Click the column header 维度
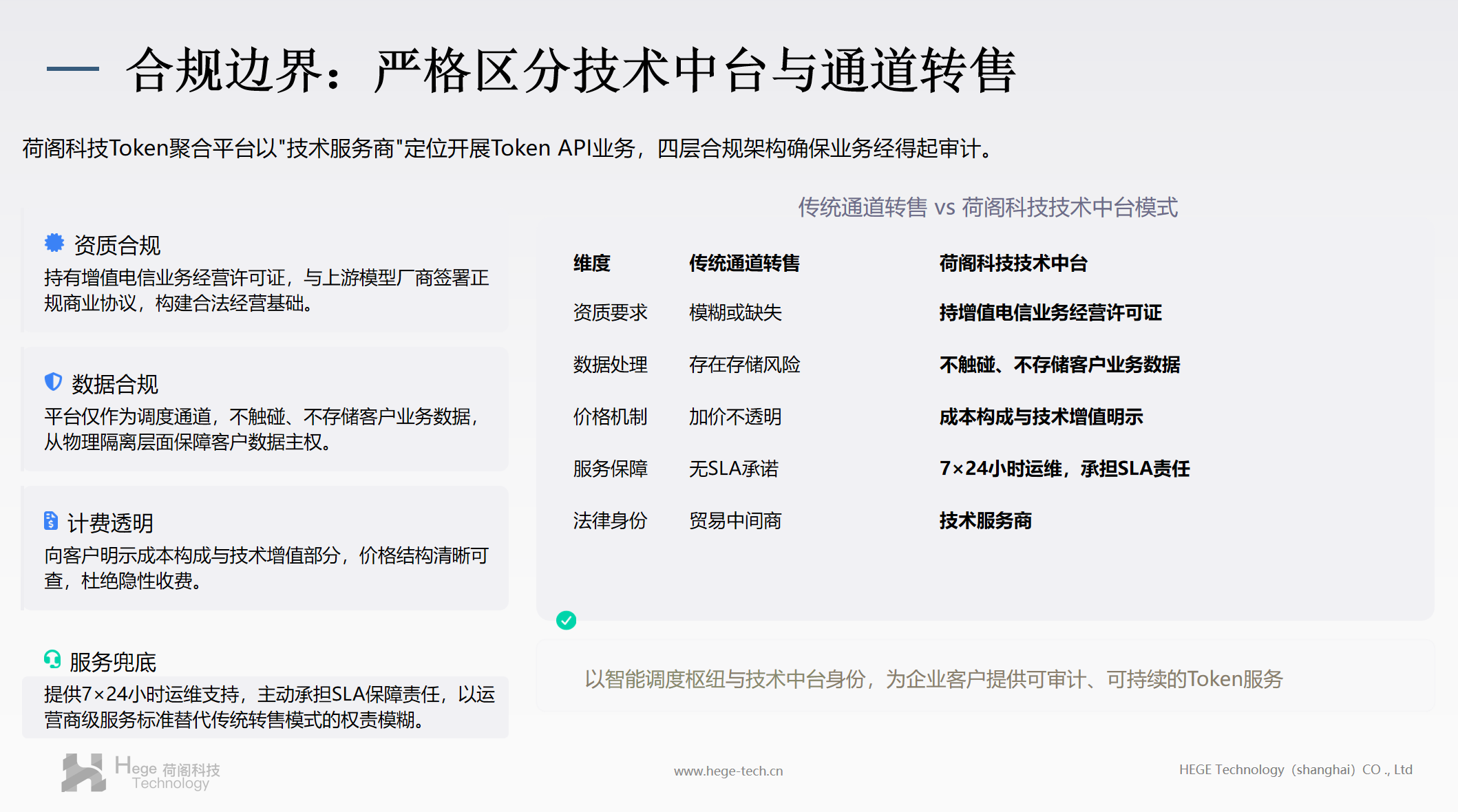 (592, 263)
